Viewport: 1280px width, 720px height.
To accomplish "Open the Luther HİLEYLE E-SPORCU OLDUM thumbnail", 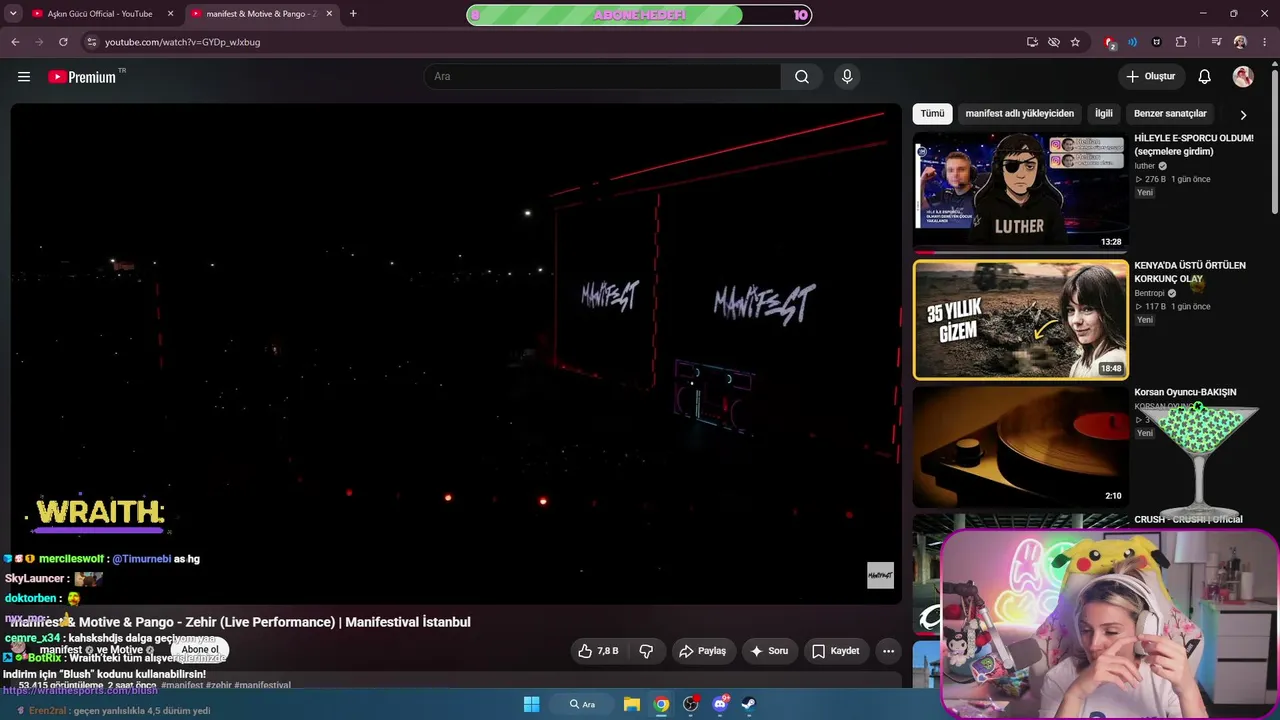I will coord(1020,192).
